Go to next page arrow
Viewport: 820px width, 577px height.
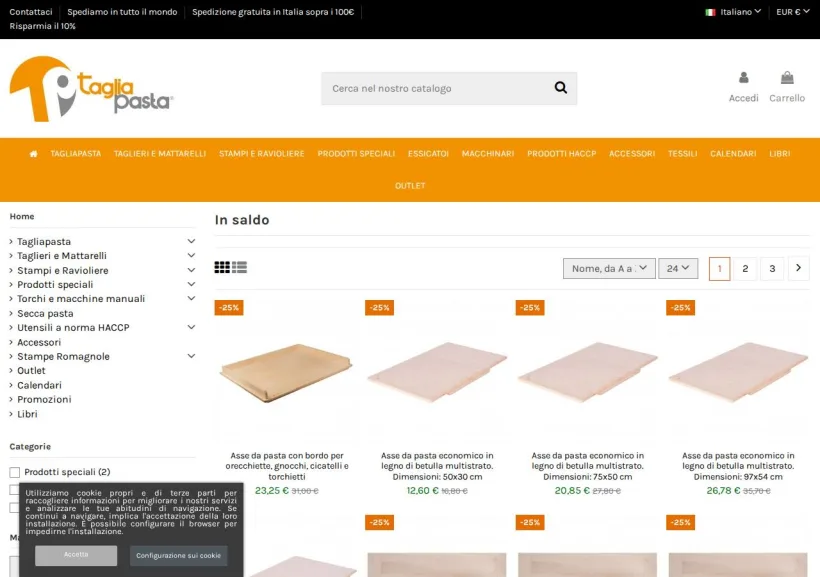click(799, 268)
